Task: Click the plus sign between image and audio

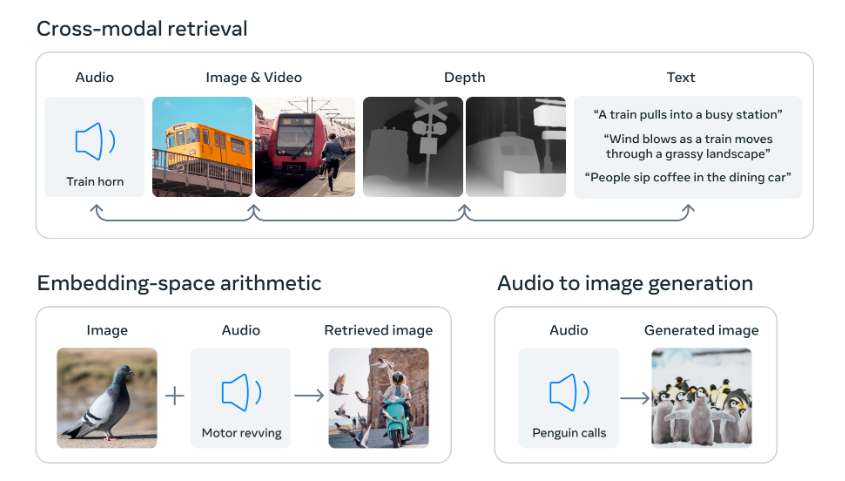Action: 175,396
